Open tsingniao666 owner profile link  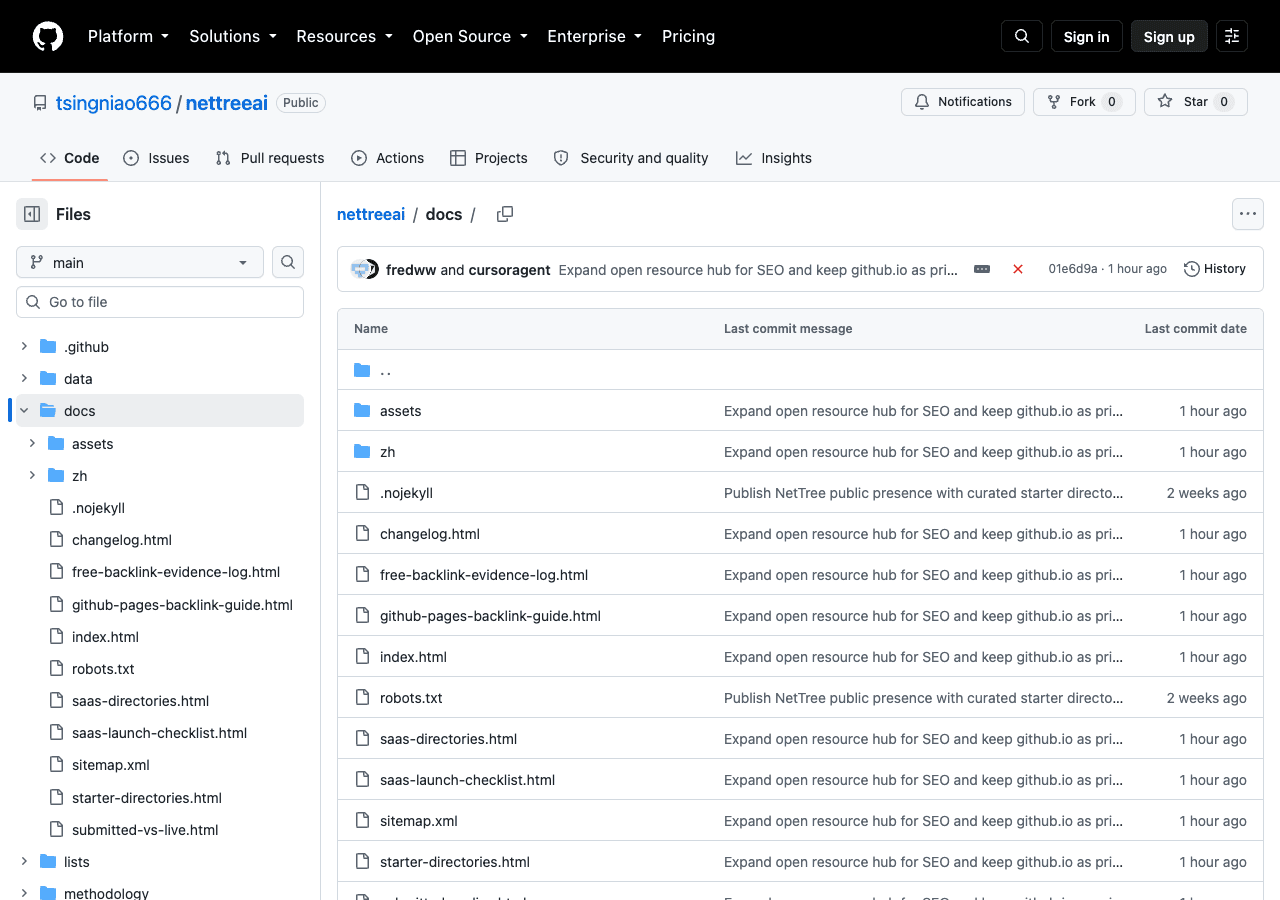click(x=114, y=103)
